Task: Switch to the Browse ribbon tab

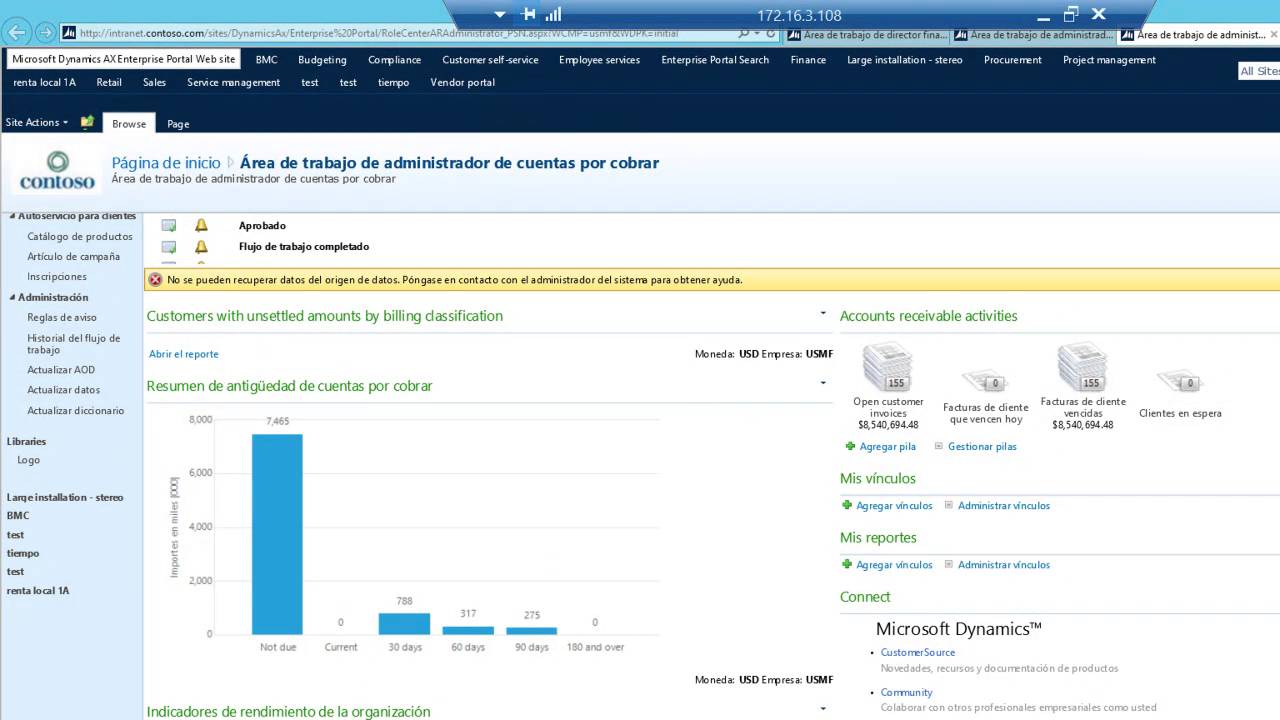Action: (129, 124)
